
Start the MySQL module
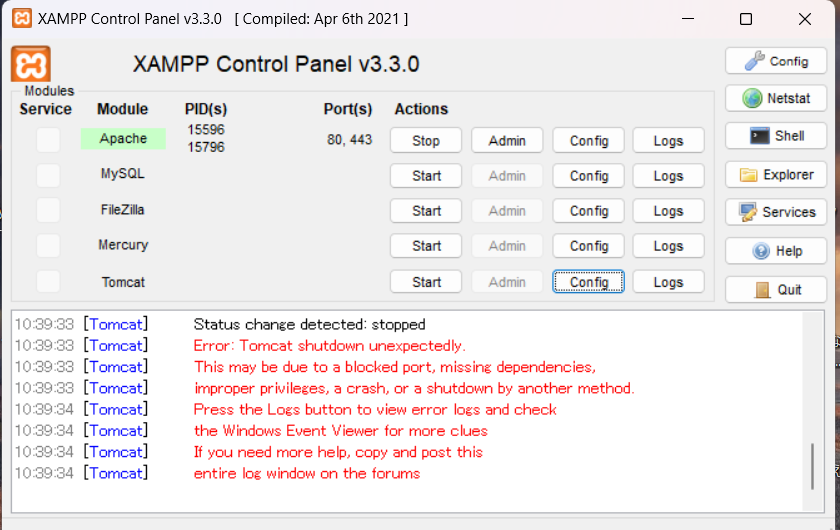point(426,176)
